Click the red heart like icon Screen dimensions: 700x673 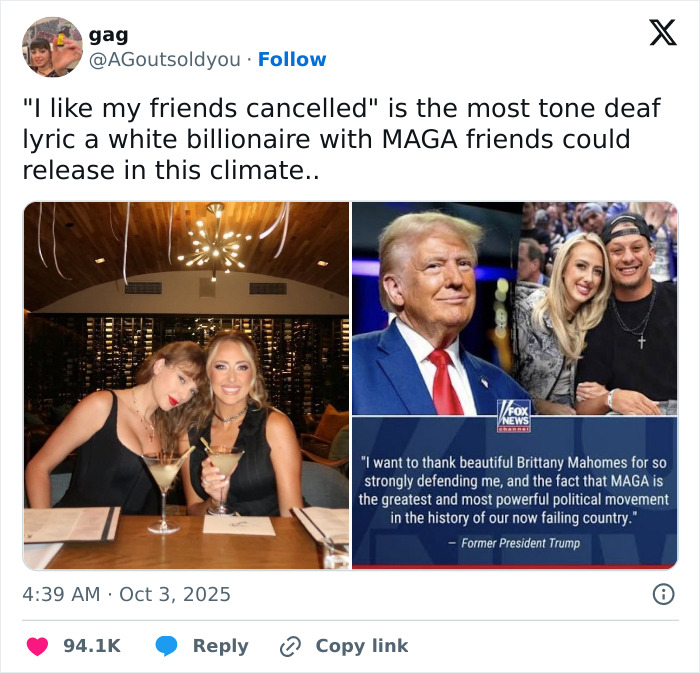pos(37,646)
